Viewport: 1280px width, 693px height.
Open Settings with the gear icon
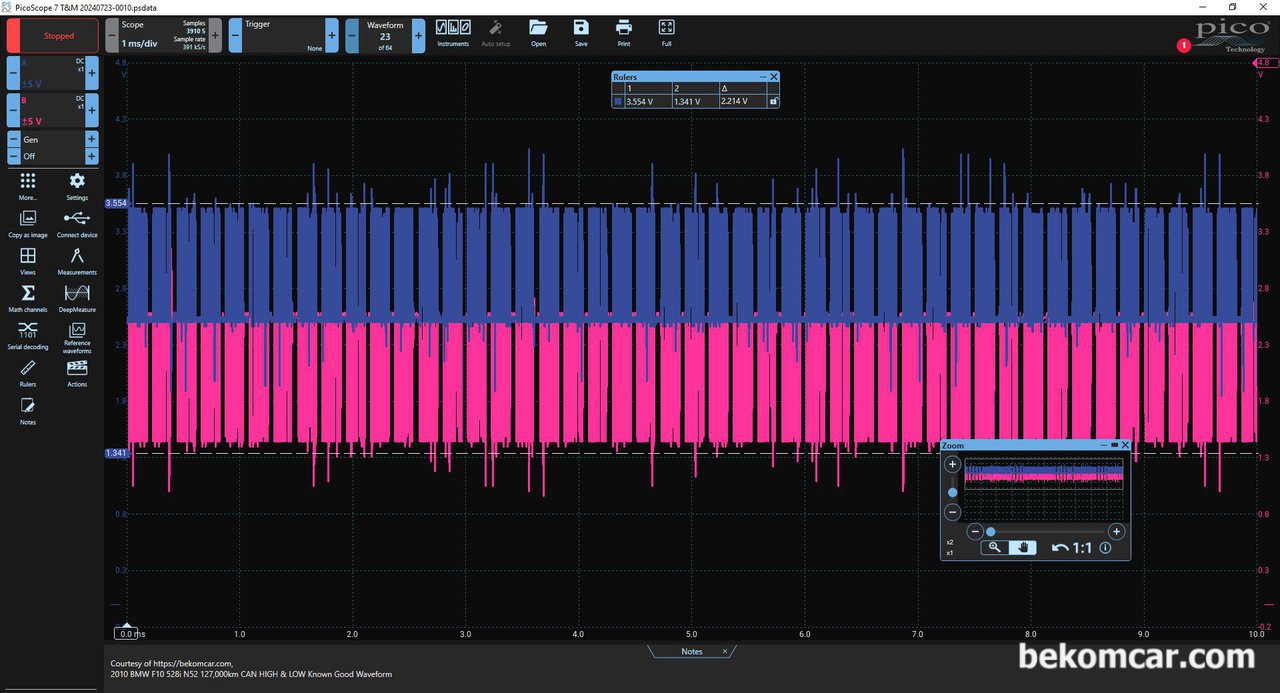tap(77, 185)
